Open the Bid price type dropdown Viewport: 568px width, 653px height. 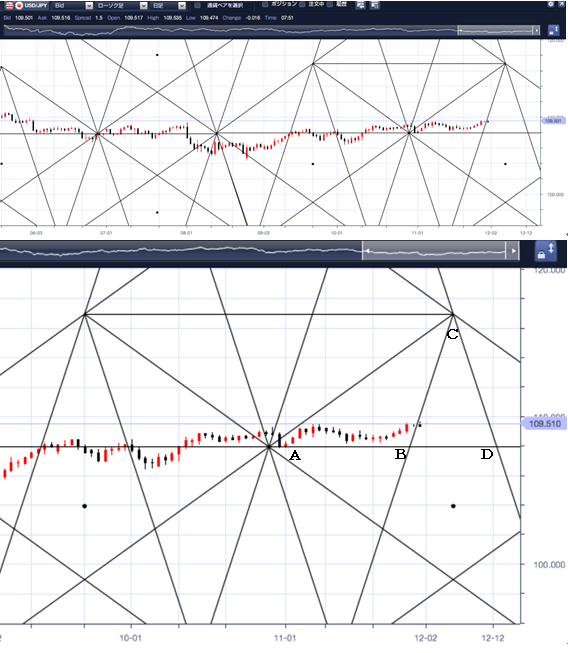pos(73,5)
